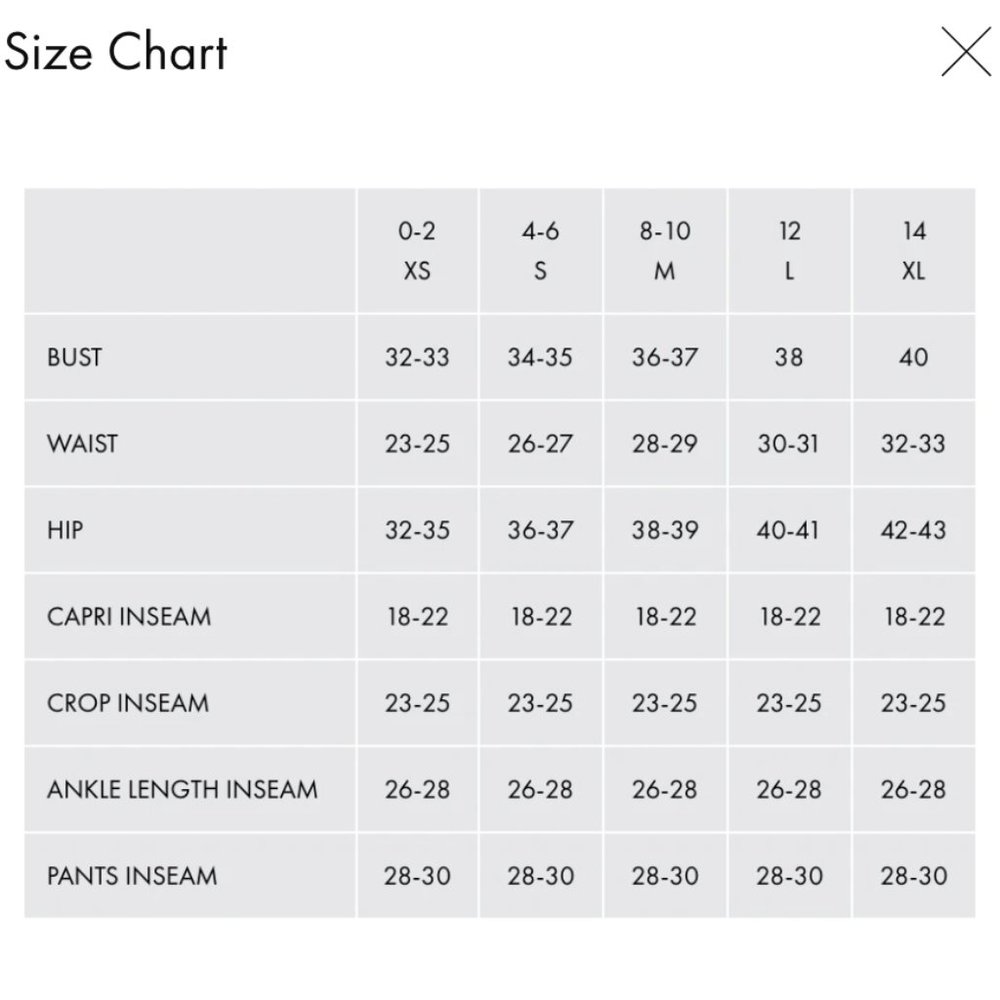Click the XS bust value 32-33
Screen dimensions: 1000x1000
click(417, 357)
